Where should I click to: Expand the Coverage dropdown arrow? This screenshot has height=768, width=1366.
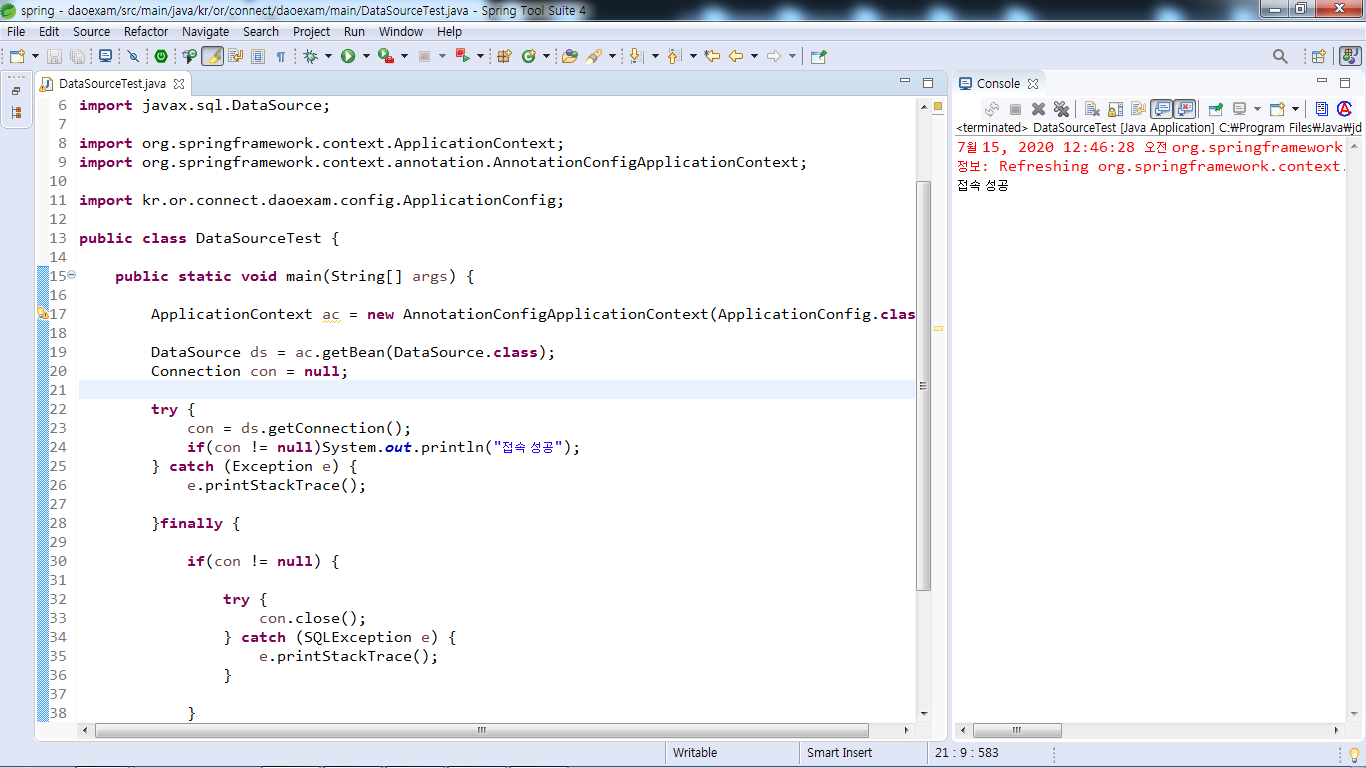pos(404,57)
